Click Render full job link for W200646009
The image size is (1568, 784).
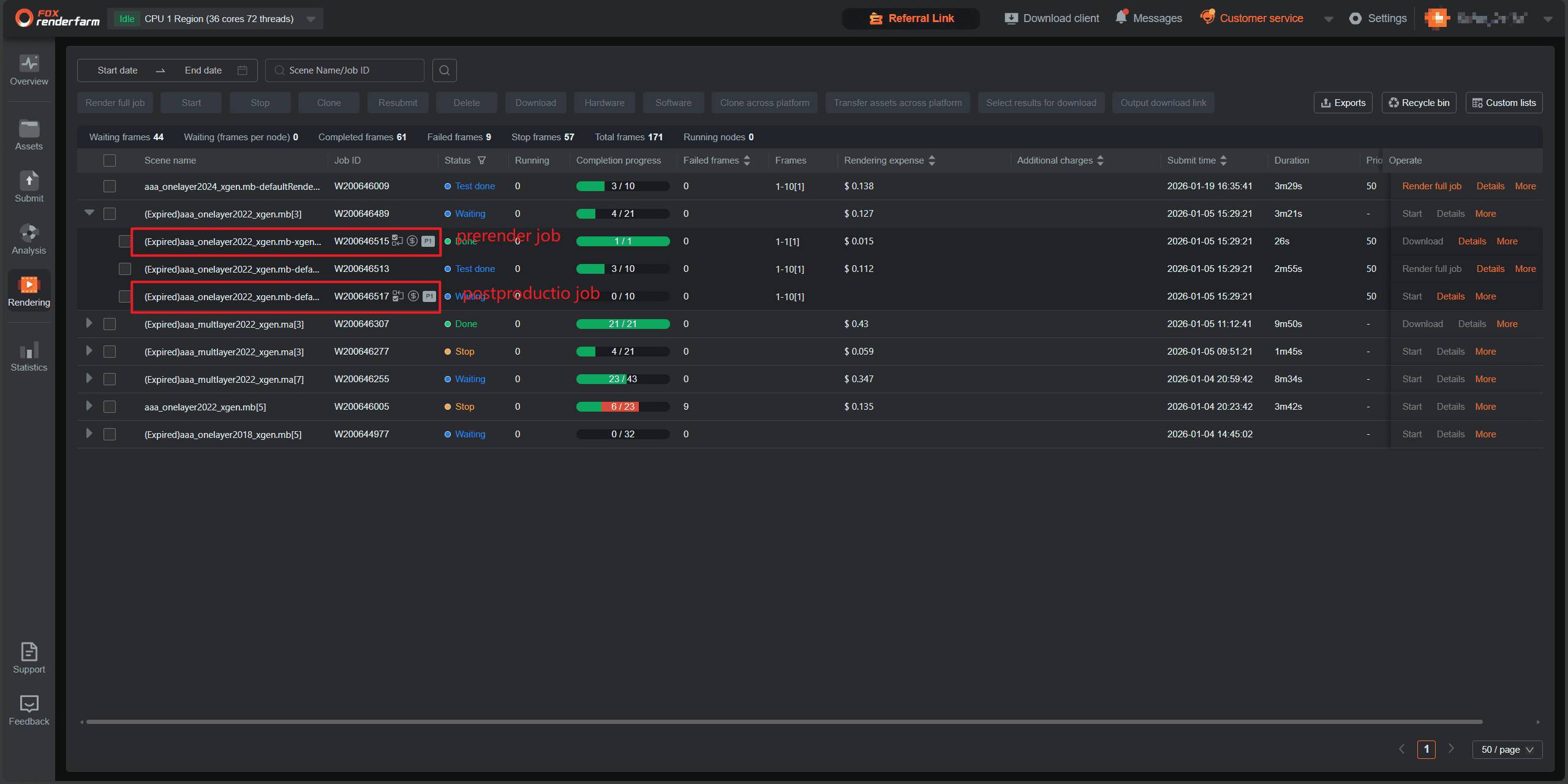tap(1431, 186)
